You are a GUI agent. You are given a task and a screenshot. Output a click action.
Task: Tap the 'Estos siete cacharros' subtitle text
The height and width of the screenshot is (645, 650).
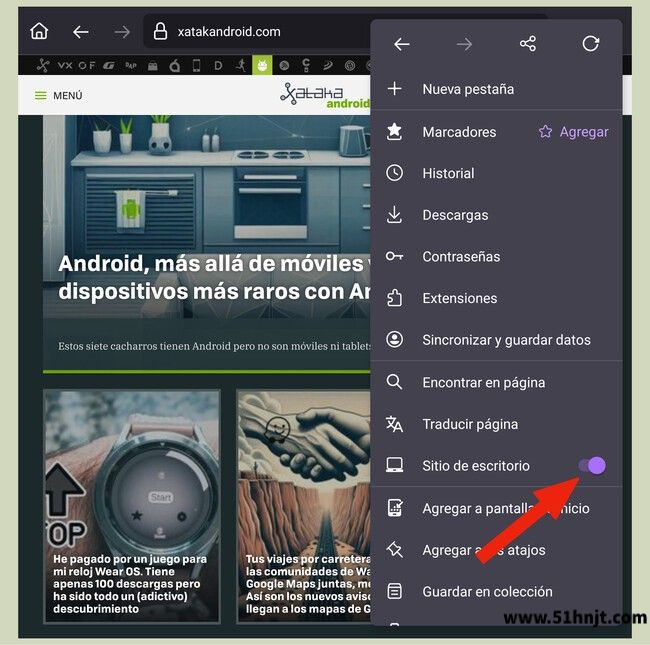(214, 346)
